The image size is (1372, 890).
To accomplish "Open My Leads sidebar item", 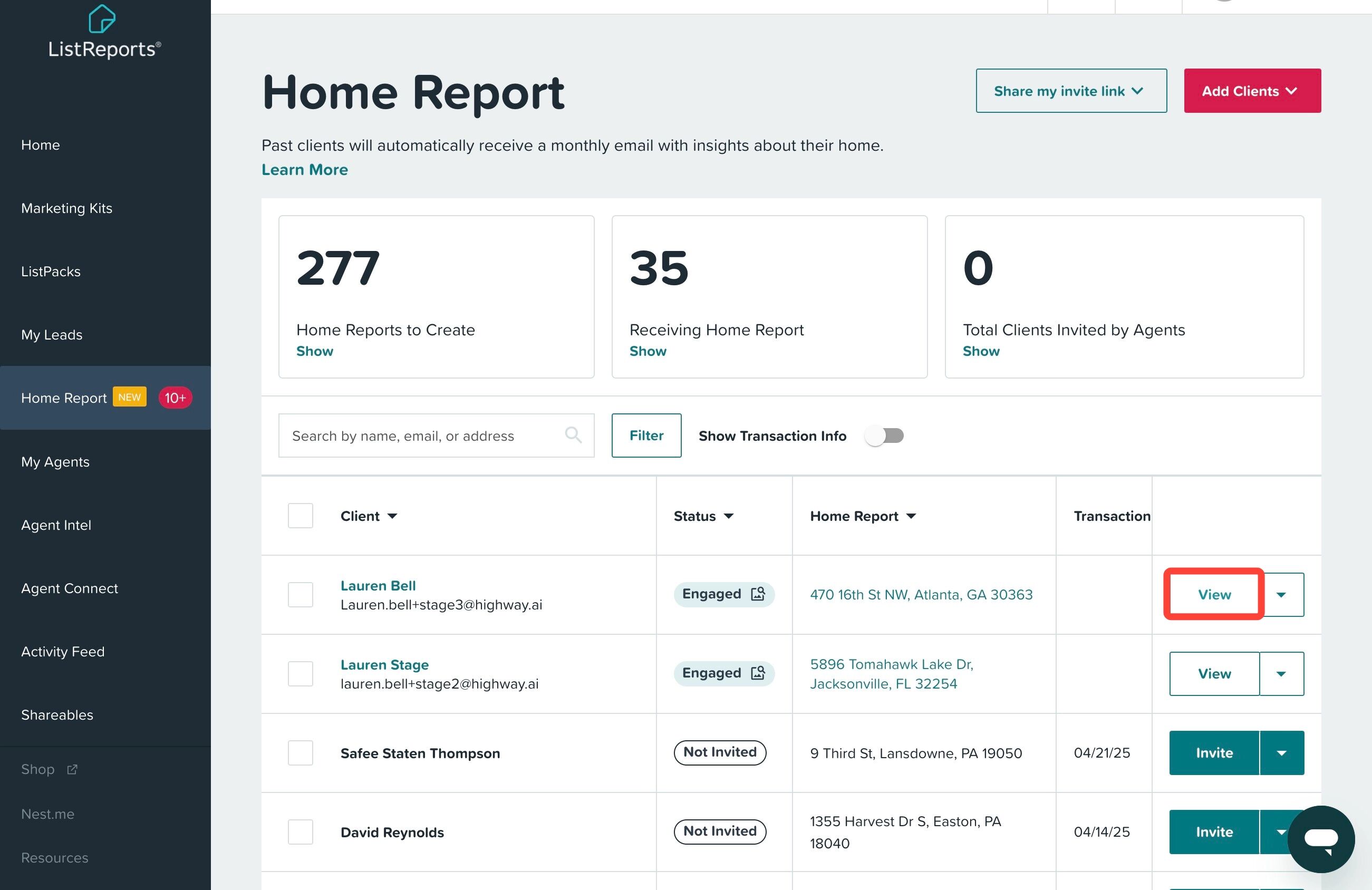I will tap(52, 335).
